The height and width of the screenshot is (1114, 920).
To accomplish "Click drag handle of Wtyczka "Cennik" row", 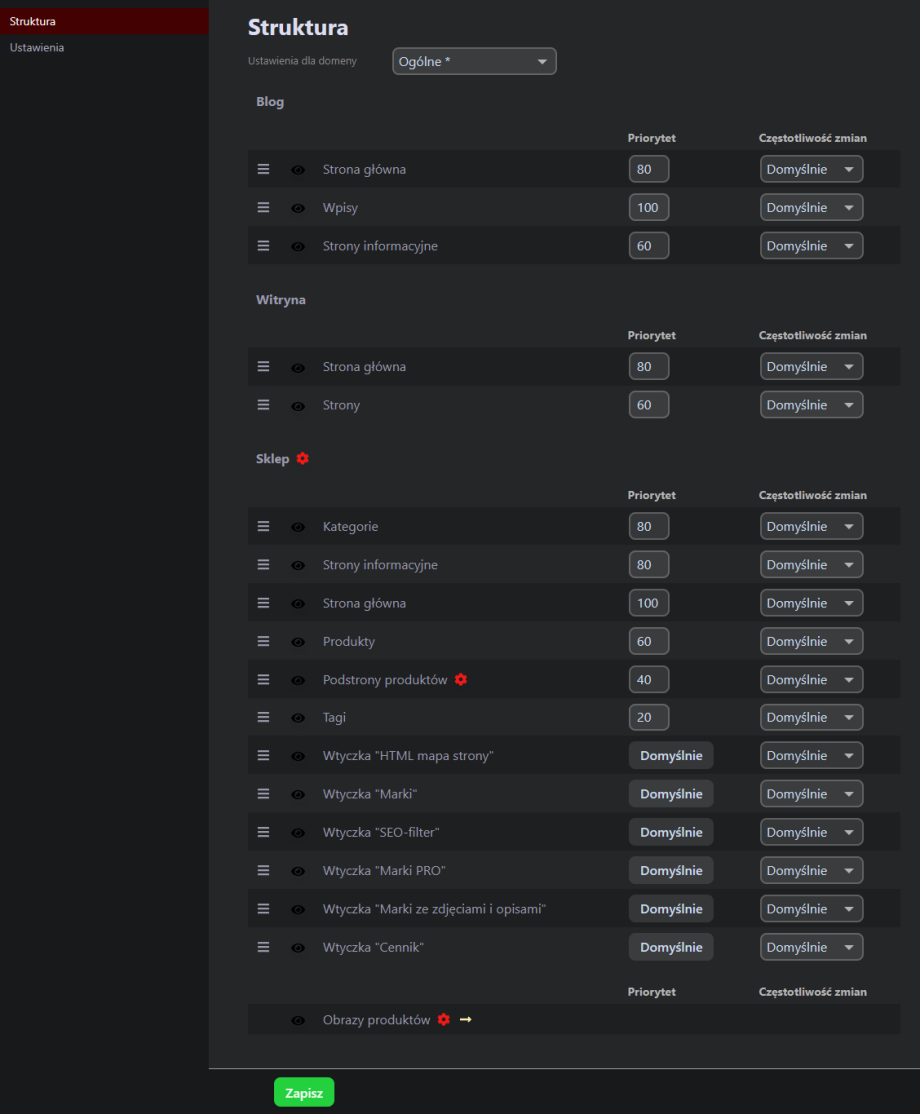I will 264,947.
